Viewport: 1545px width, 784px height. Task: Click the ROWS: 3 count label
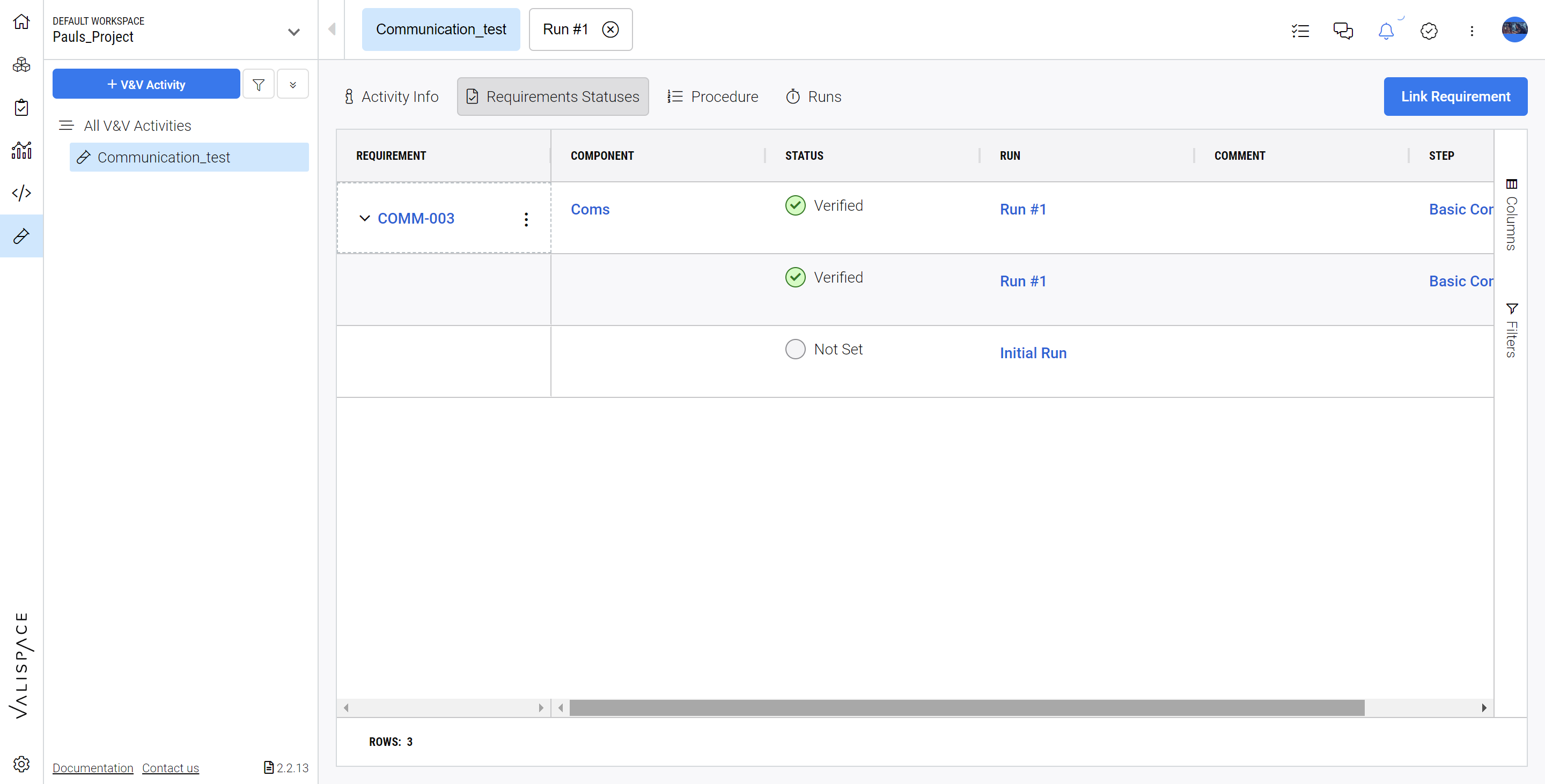tap(391, 742)
